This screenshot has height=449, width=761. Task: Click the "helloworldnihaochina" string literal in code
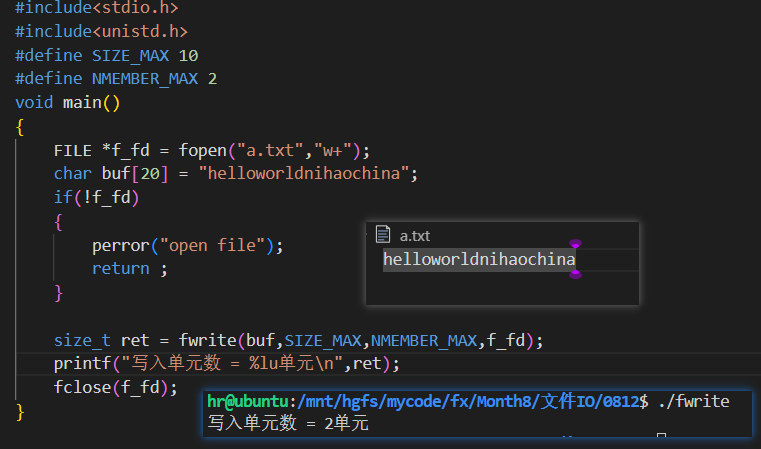pos(304,173)
